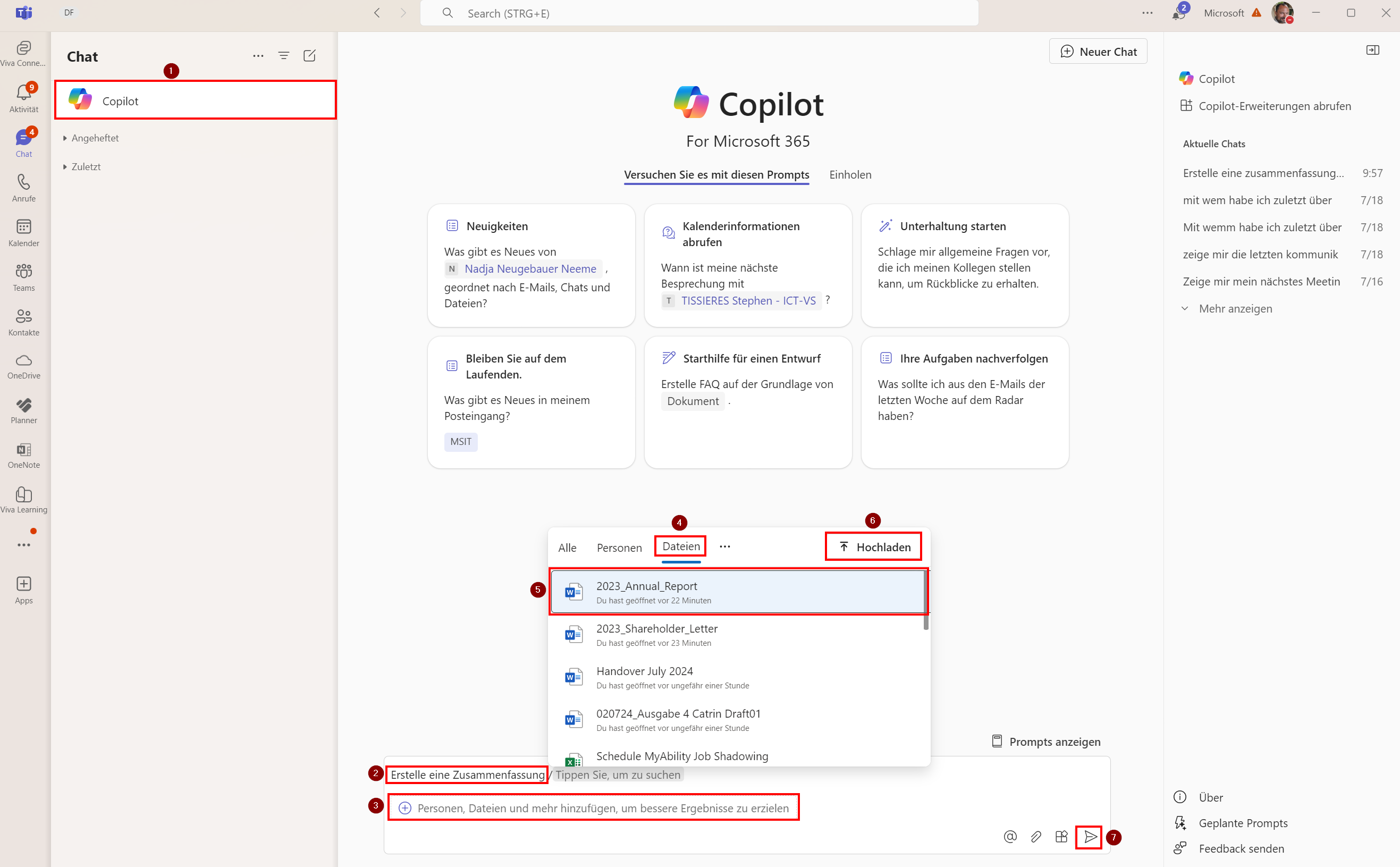Select the Dateien tab in file picker
Screen dimensions: 1400x867
click(x=679, y=546)
